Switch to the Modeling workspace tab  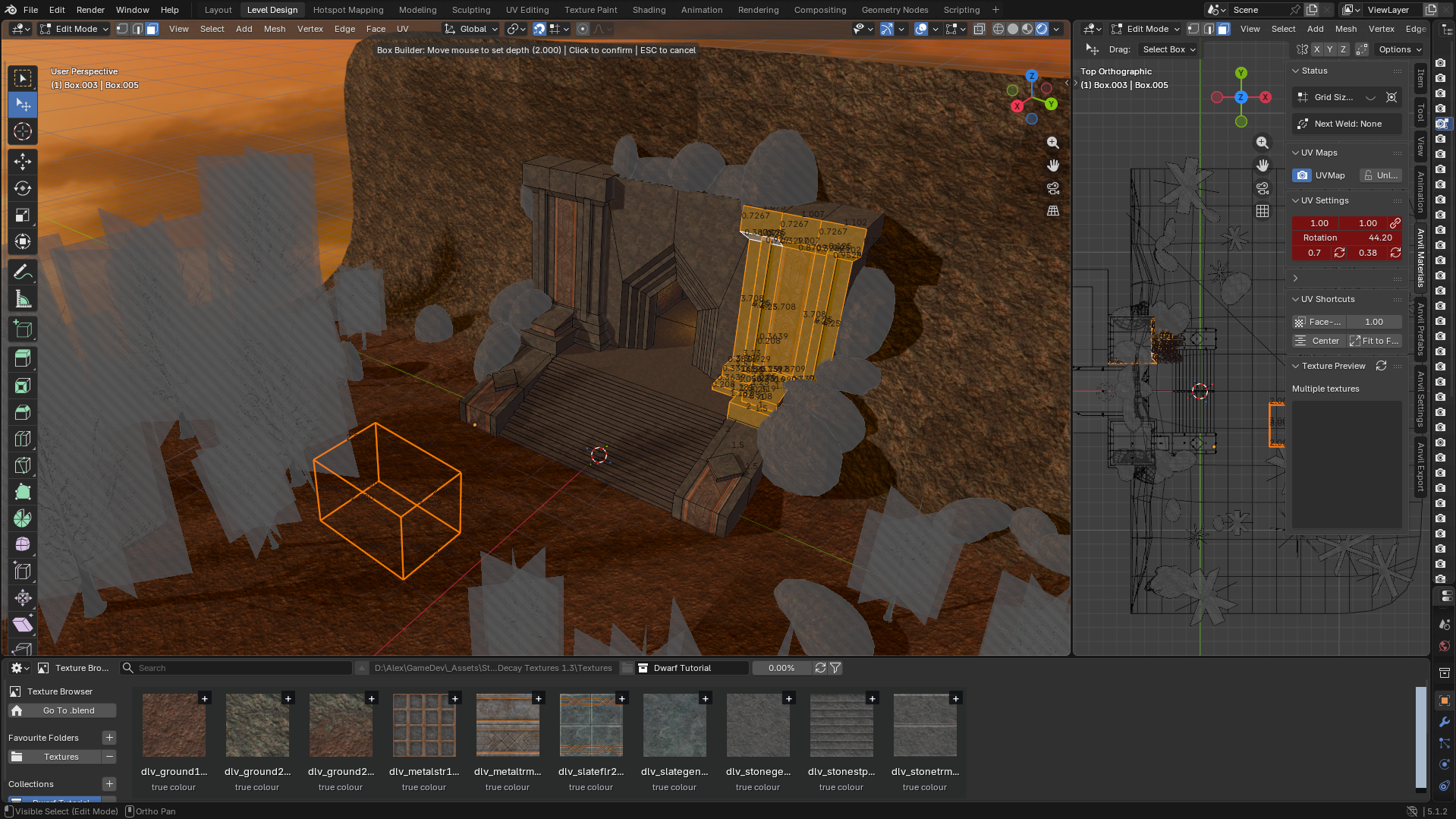point(417,10)
